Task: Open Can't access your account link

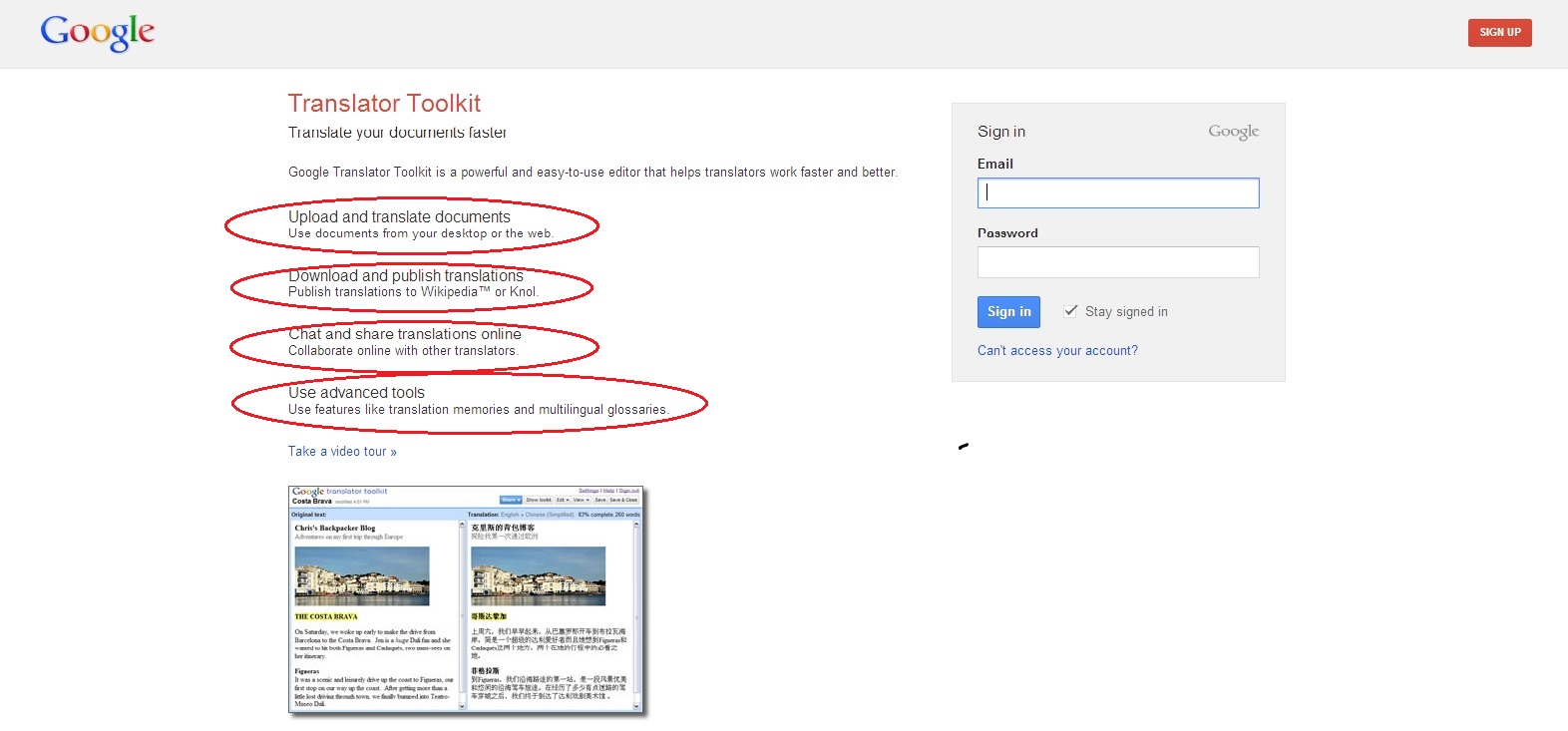Action: (1057, 351)
